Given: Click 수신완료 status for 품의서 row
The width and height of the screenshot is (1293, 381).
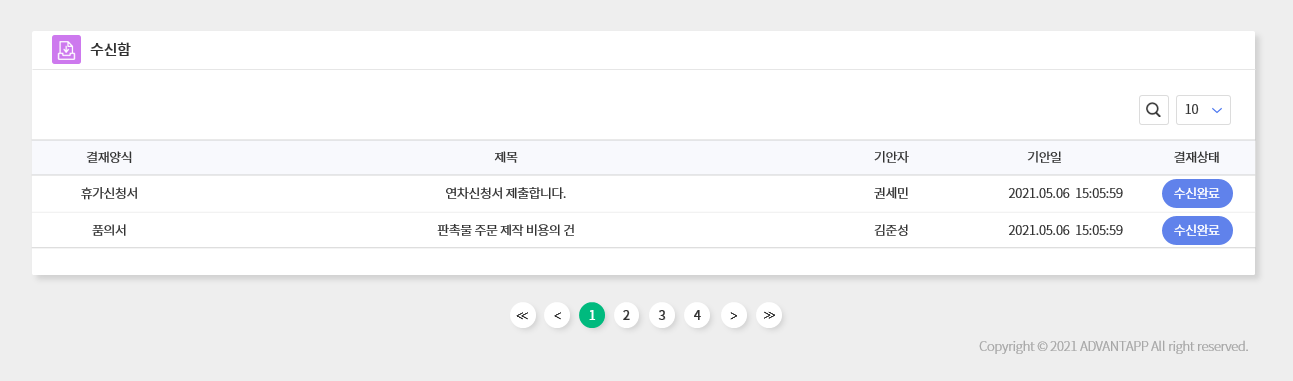Looking at the screenshot, I should pyautogui.click(x=1197, y=230).
